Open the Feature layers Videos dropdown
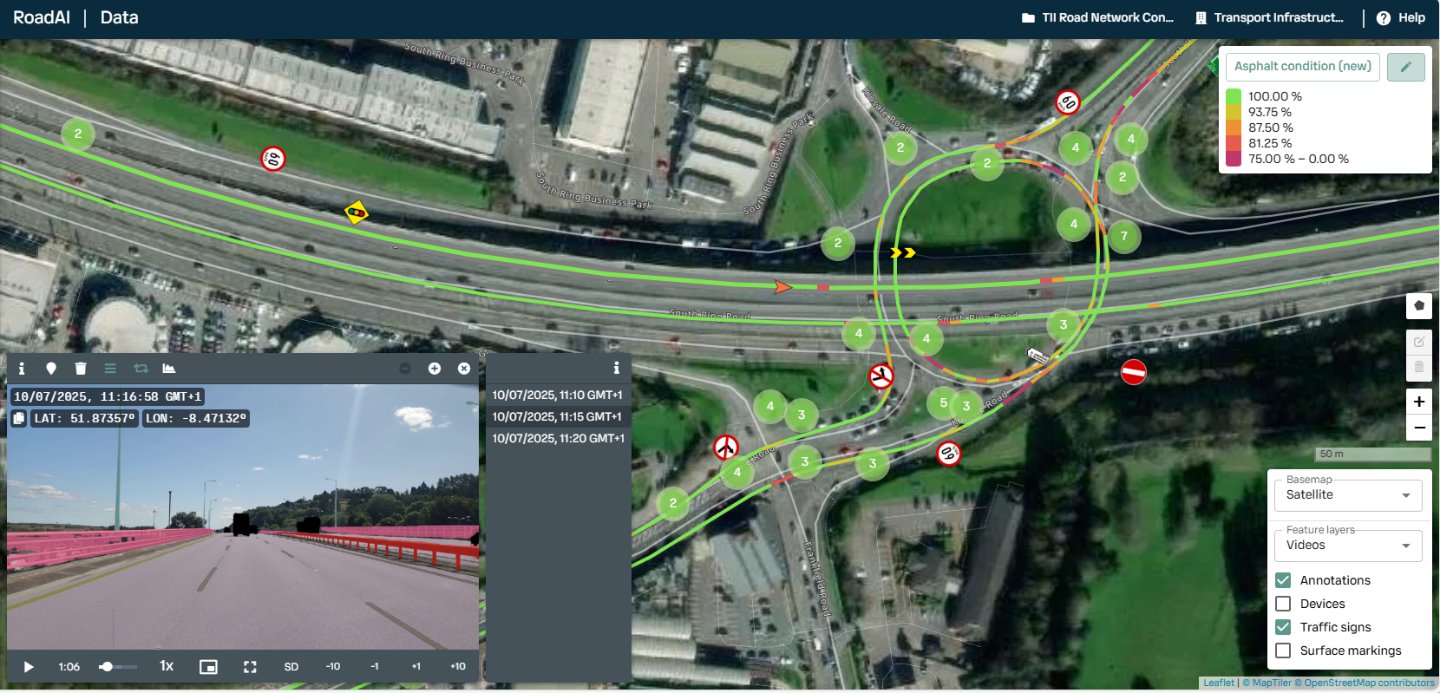The height and width of the screenshot is (693, 1440). click(x=1348, y=545)
